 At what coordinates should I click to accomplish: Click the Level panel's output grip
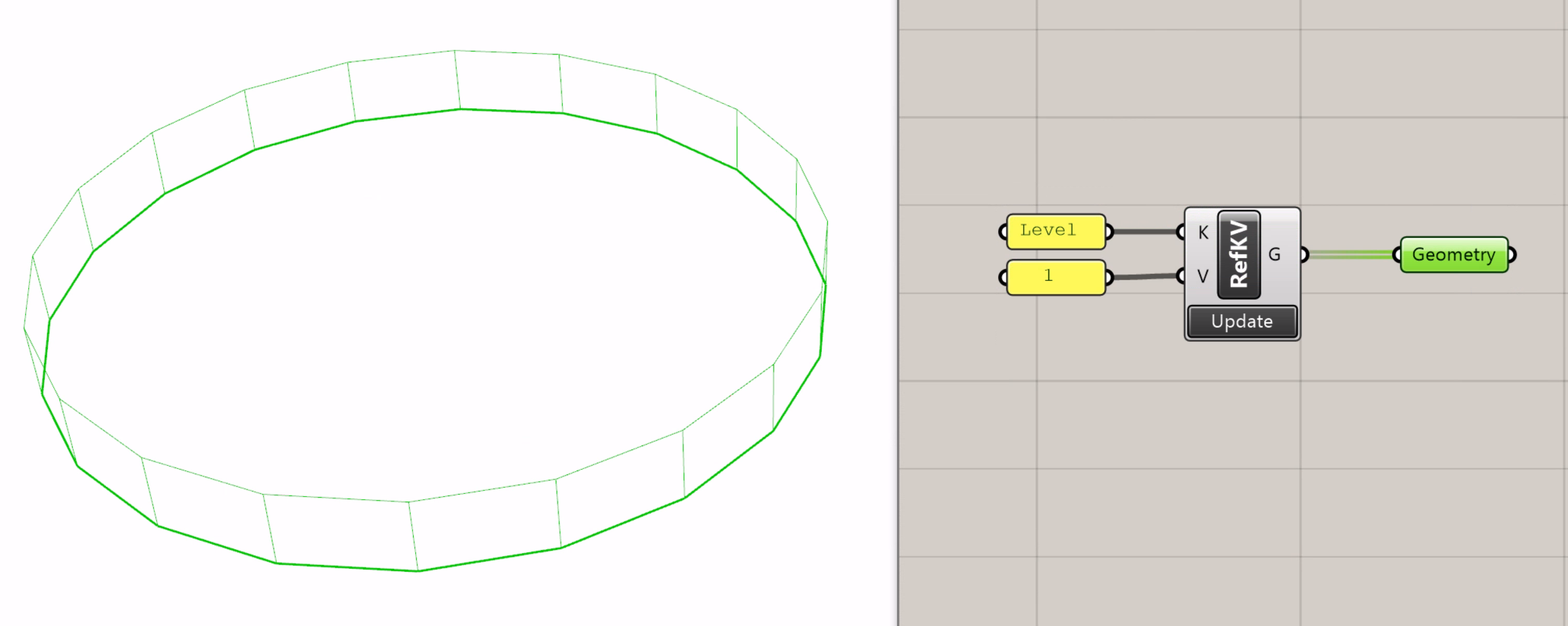1110,232
